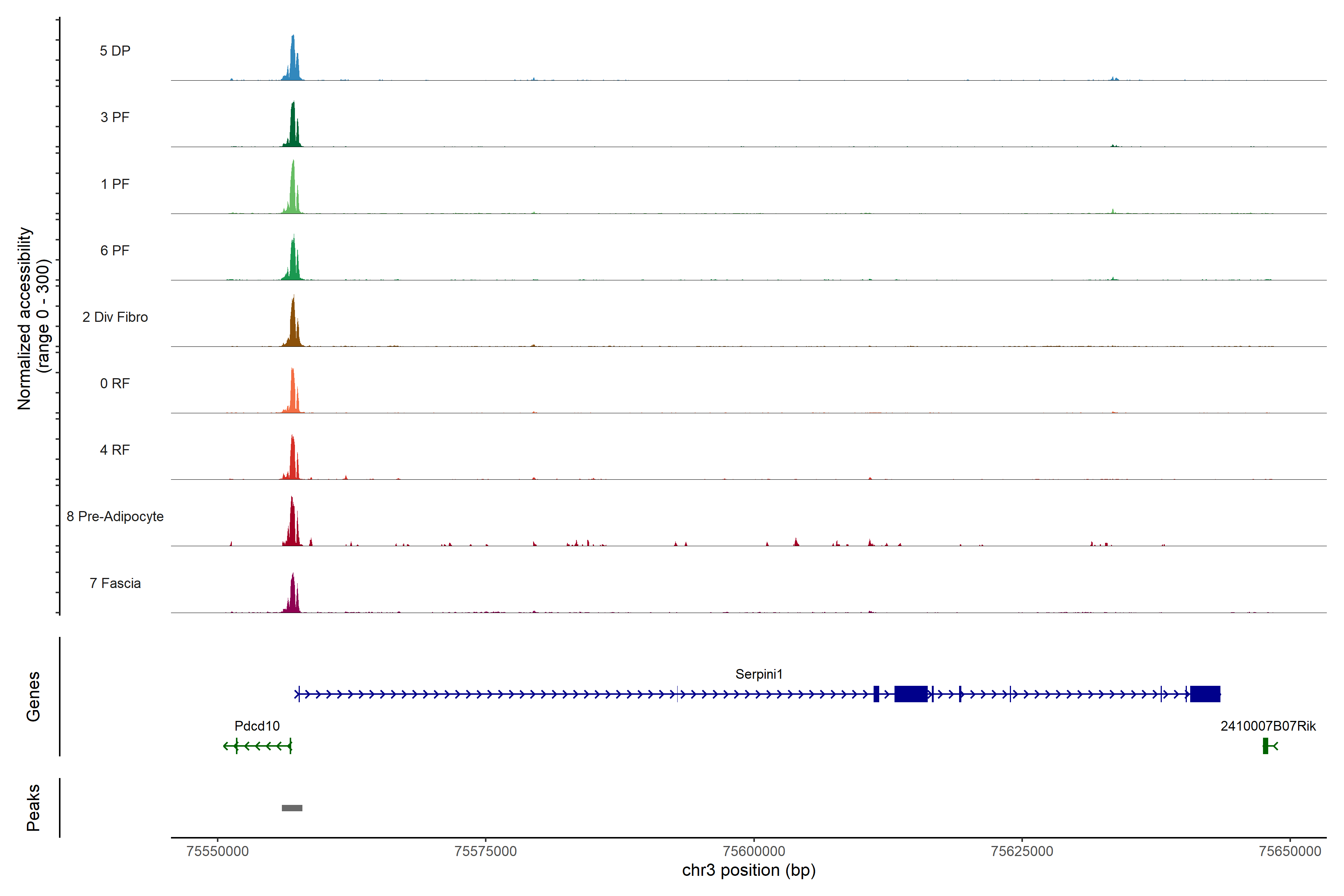Screen dimensions: 1344x896
Task: Select the 1 PF track label
Action: (x=115, y=184)
